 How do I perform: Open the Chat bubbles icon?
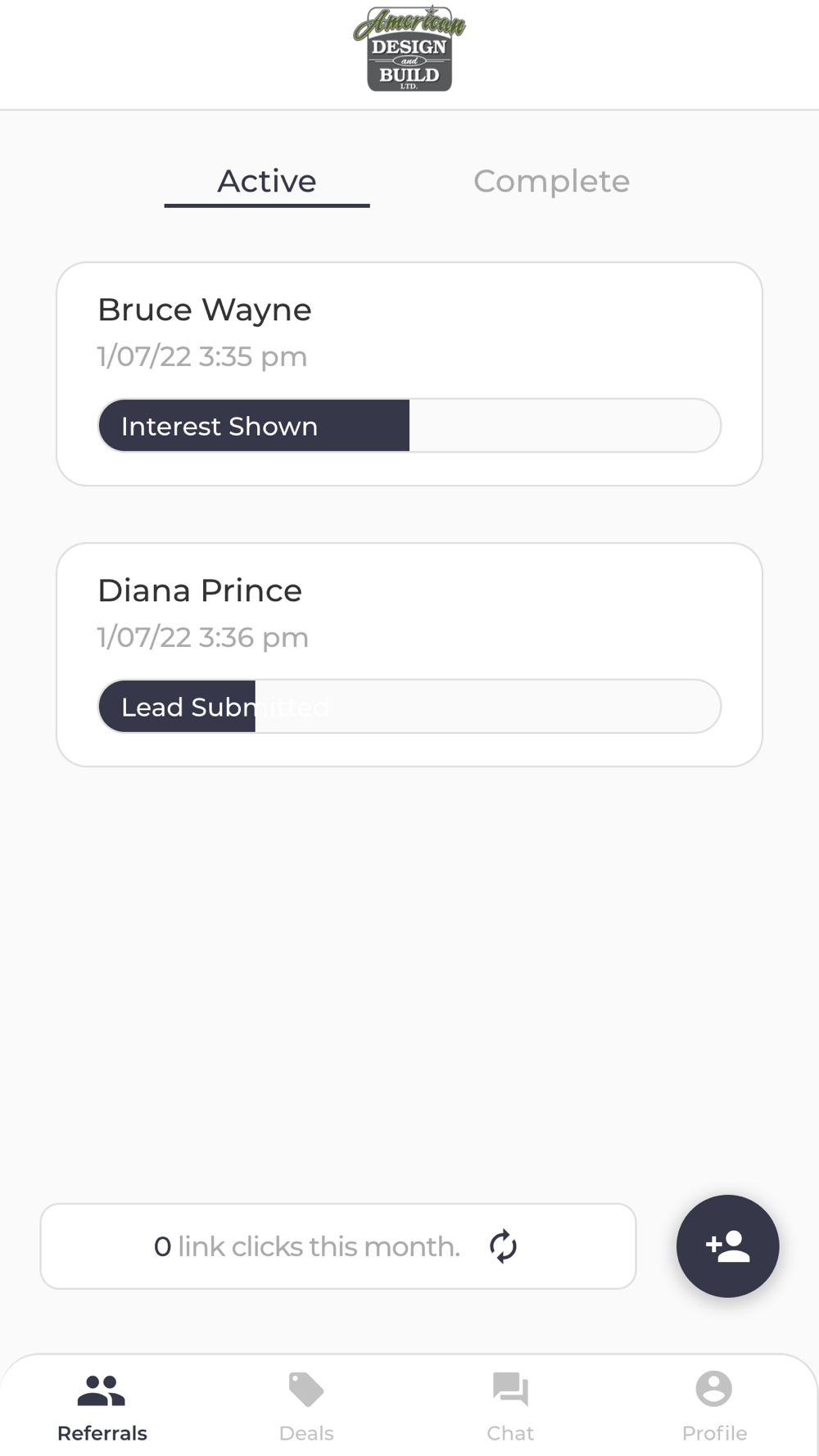click(510, 1390)
